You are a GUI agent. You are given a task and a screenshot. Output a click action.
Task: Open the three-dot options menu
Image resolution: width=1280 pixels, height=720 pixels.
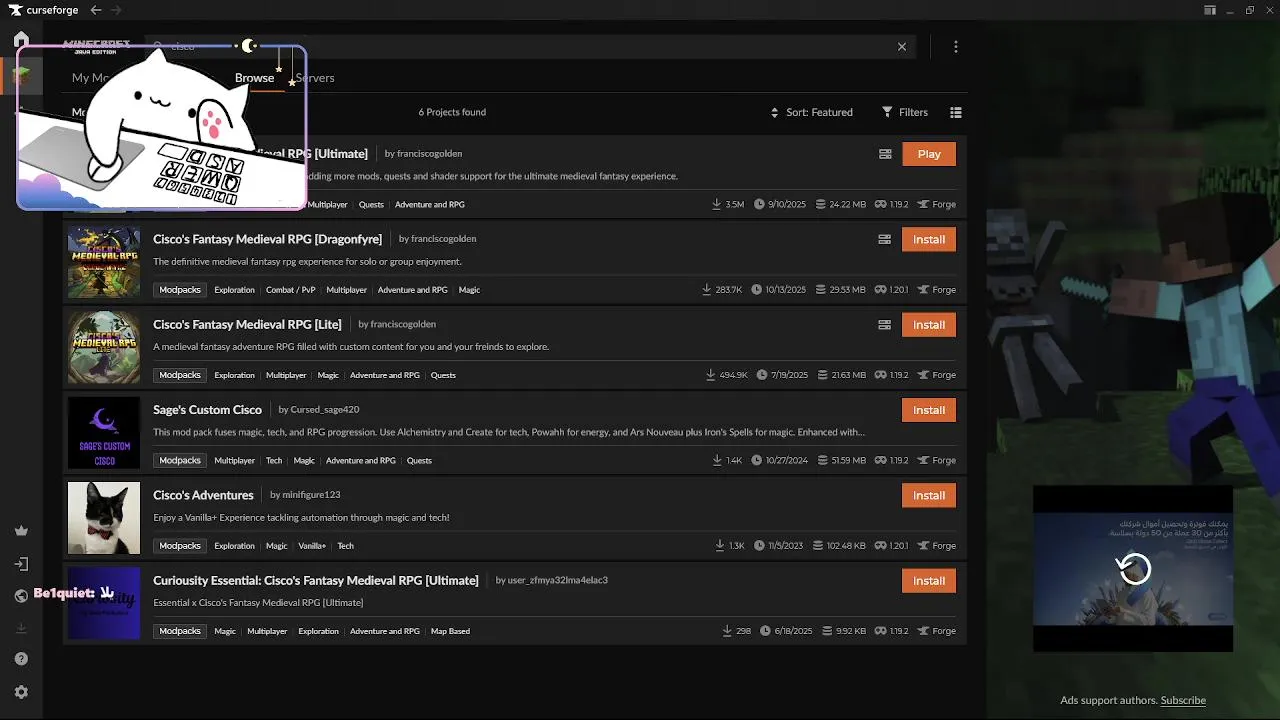tap(956, 47)
